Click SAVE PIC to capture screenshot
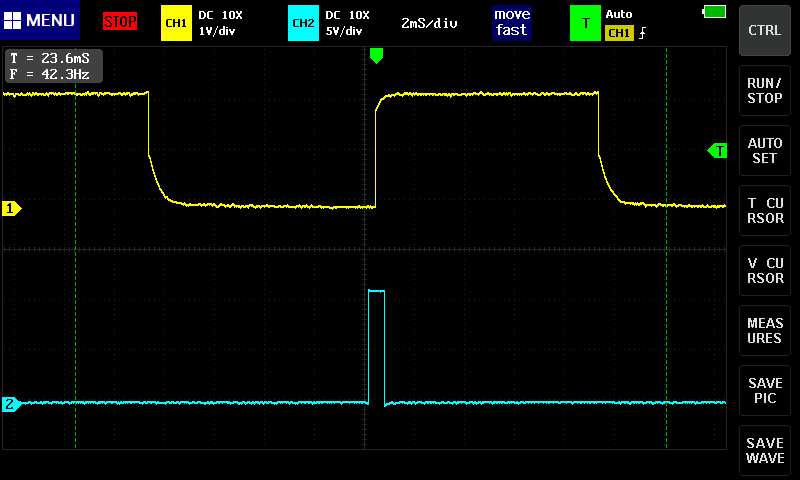 (765, 390)
